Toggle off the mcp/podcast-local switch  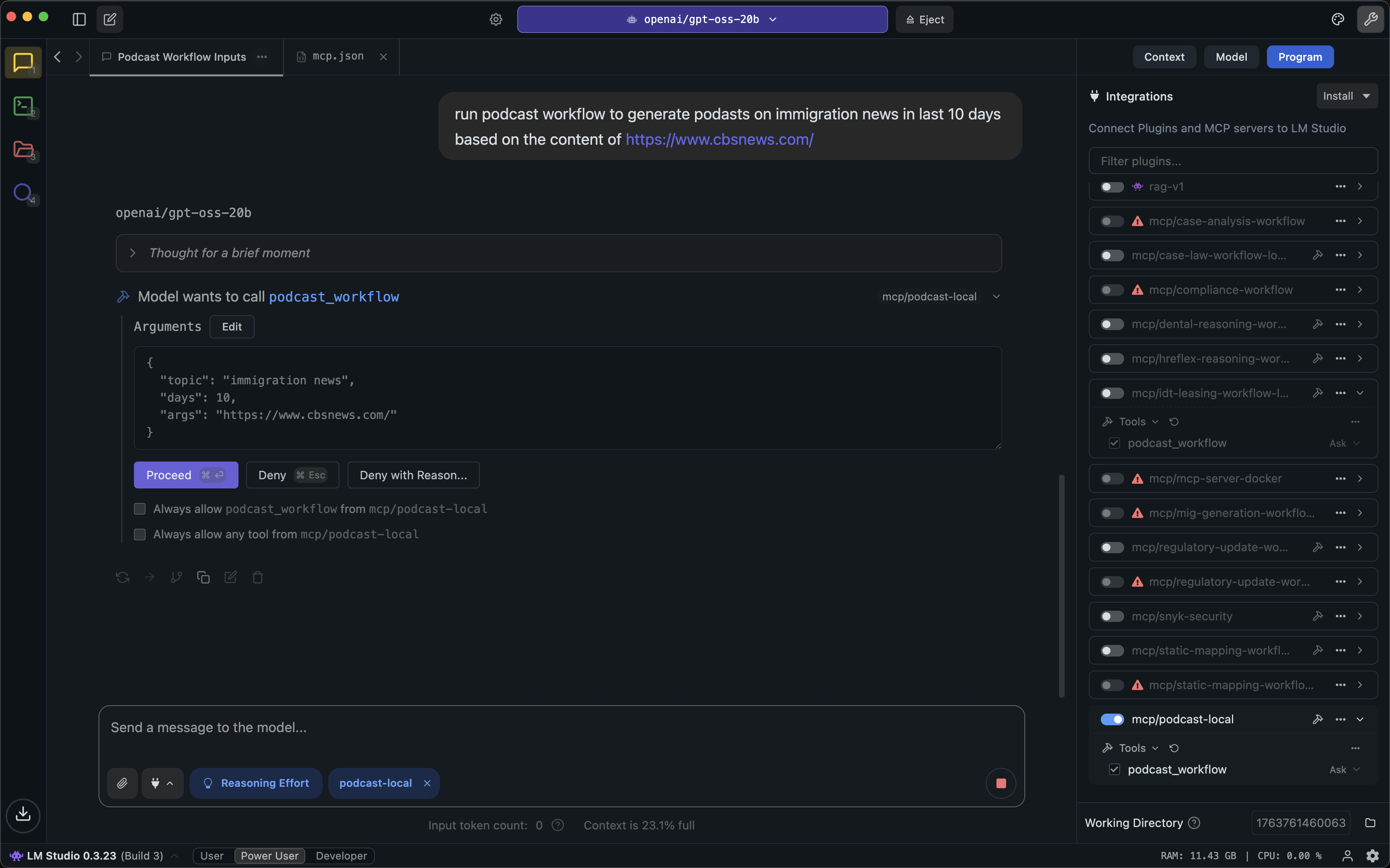[x=1112, y=719]
